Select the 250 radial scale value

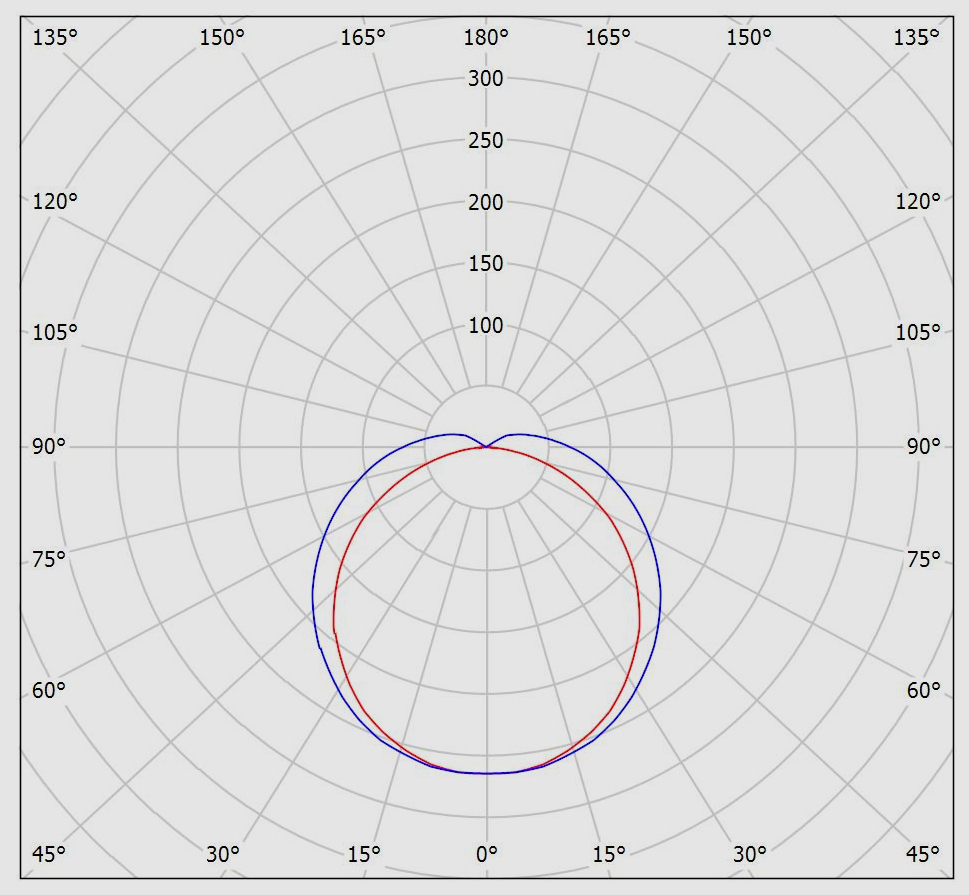(486, 140)
